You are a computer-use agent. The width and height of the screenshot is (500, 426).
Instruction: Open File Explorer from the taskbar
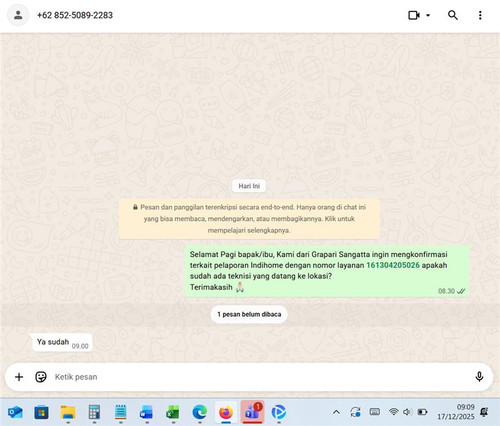(68, 412)
